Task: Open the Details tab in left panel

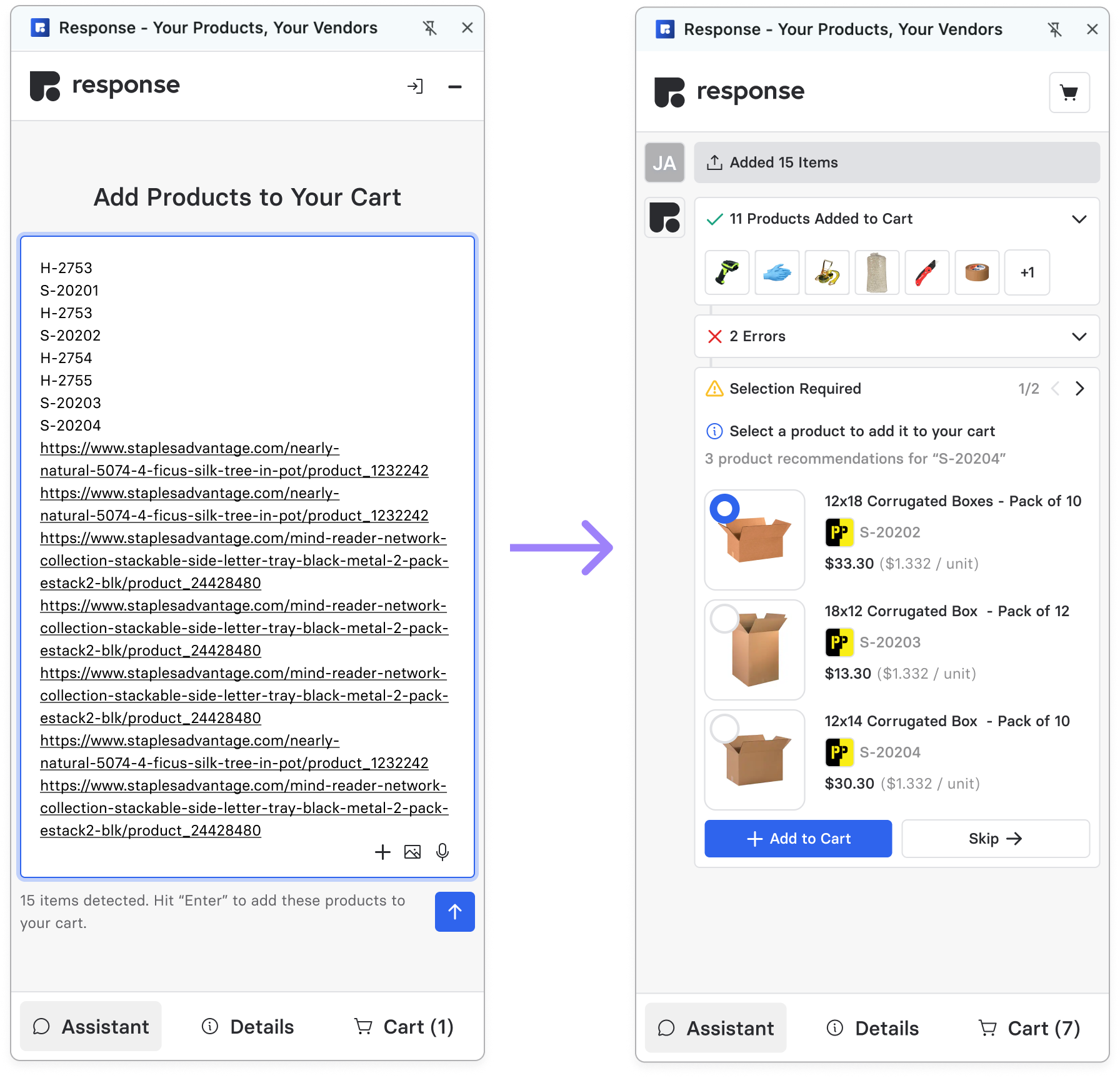Action: pyautogui.click(x=248, y=1027)
